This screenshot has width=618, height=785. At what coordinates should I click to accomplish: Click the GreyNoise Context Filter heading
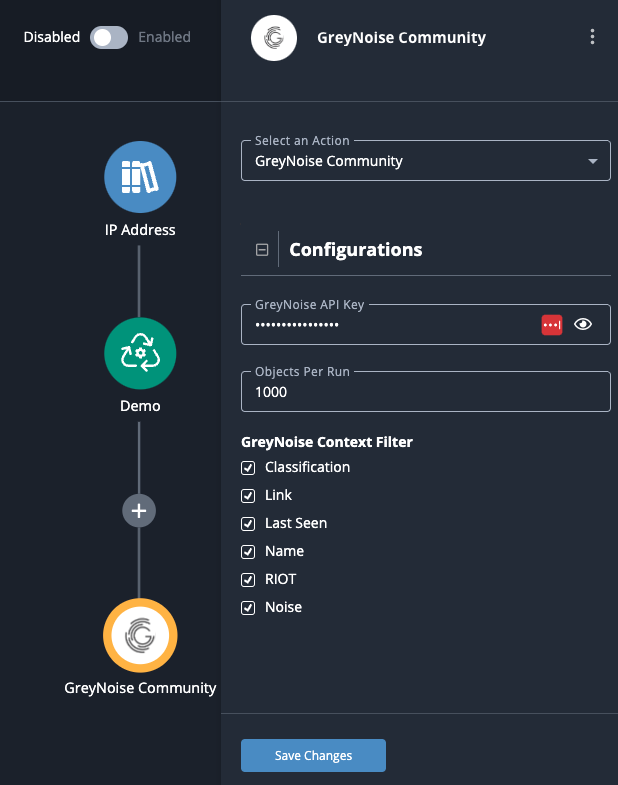pyautogui.click(x=327, y=442)
